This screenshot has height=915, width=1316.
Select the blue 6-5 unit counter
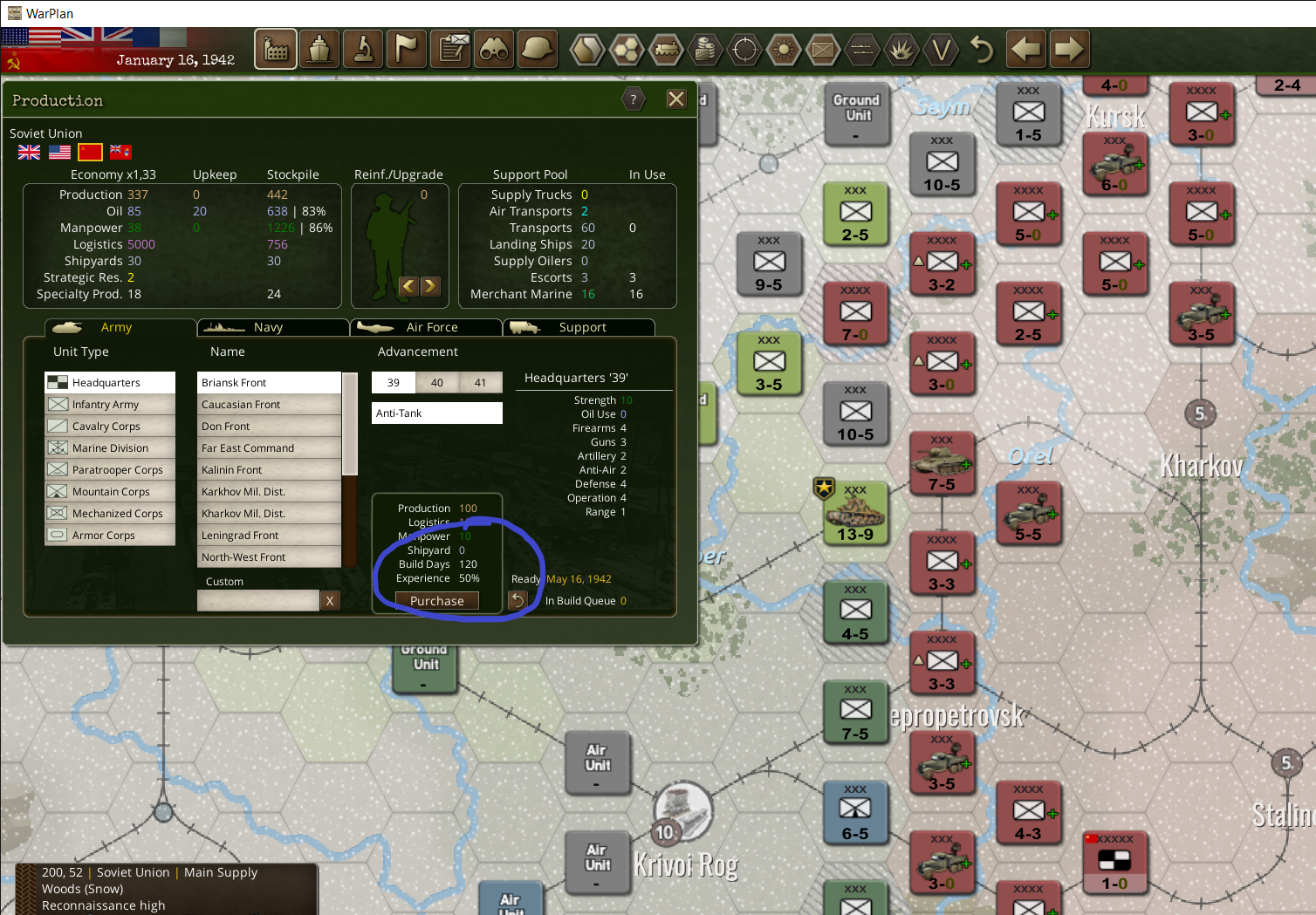855,812
